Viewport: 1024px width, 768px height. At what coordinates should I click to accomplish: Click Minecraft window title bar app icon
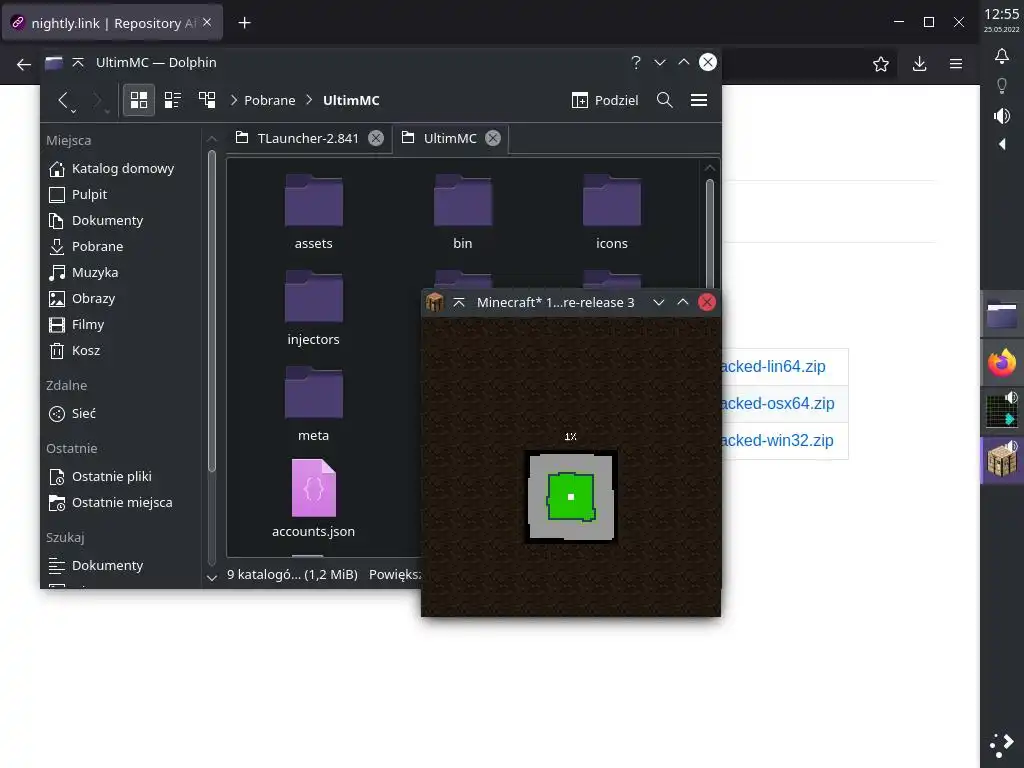coord(434,302)
